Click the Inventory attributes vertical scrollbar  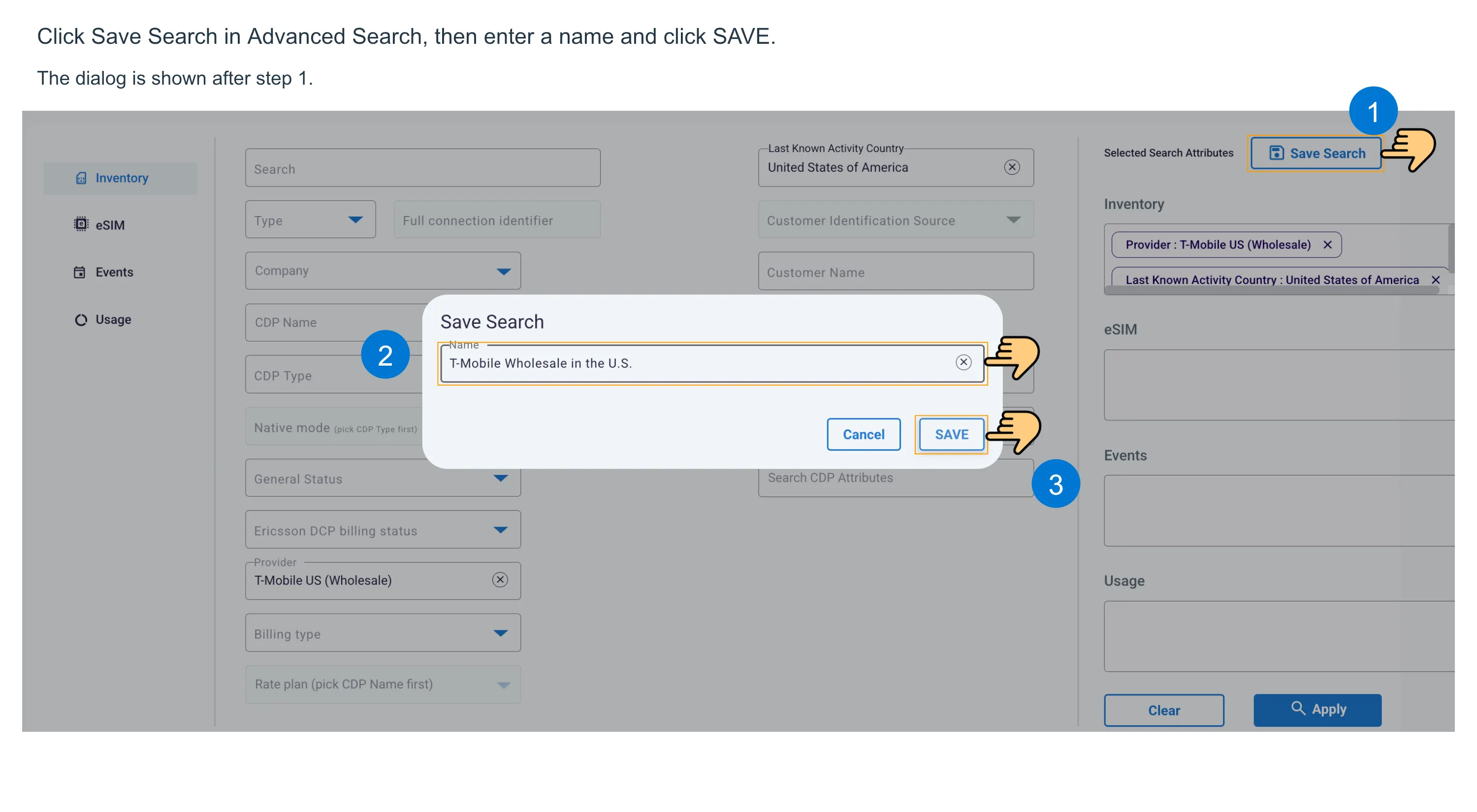1451,248
